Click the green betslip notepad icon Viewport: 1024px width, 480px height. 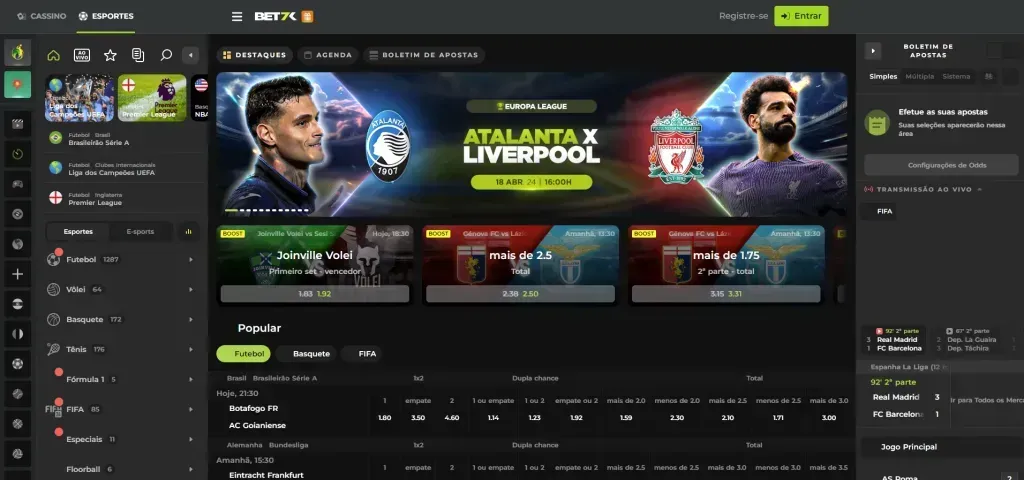pos(877,122)
